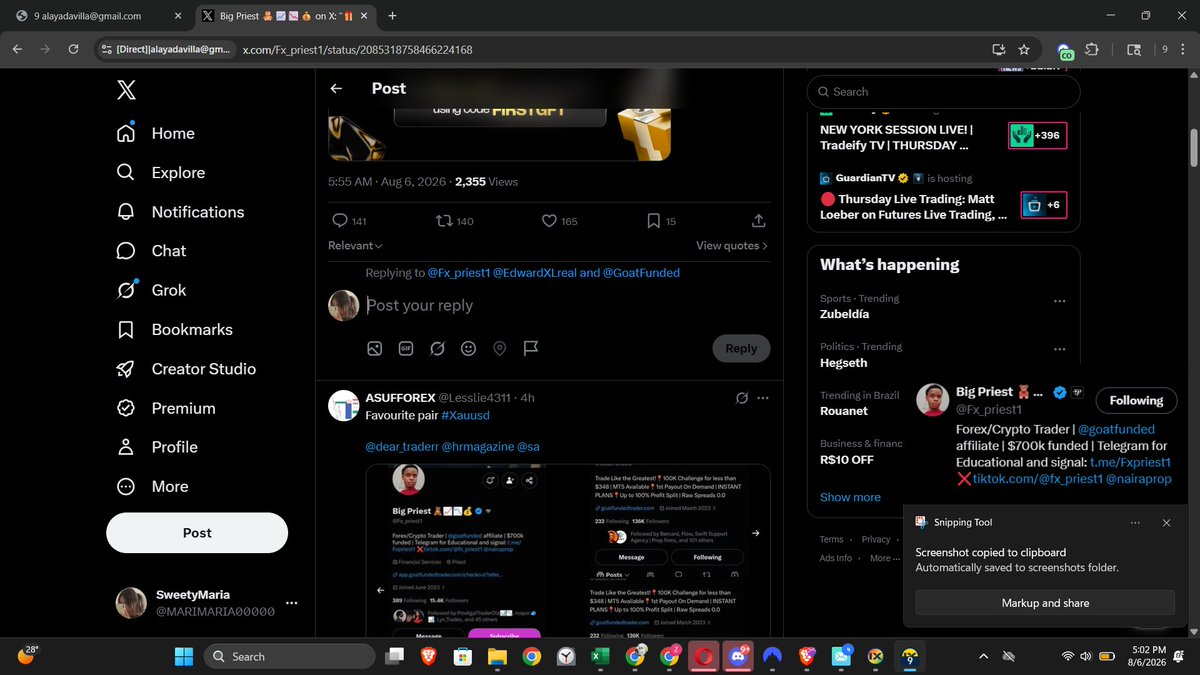This screenshot has height=675, width=1200.
Task: Open the Snipping Tool notification options
Action: [x=1135, y=522]
